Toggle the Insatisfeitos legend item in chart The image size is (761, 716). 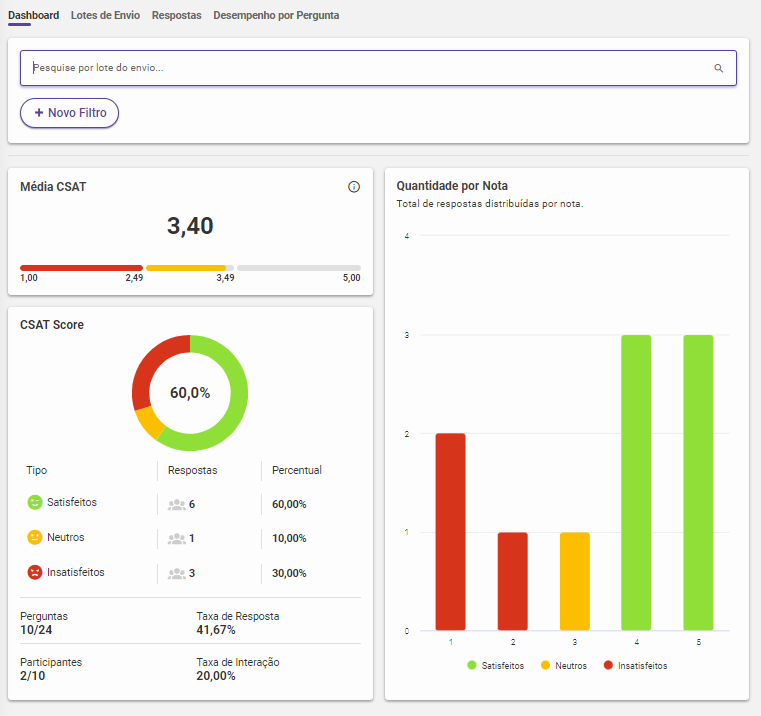pyautogui.click(x=635, y=665)
